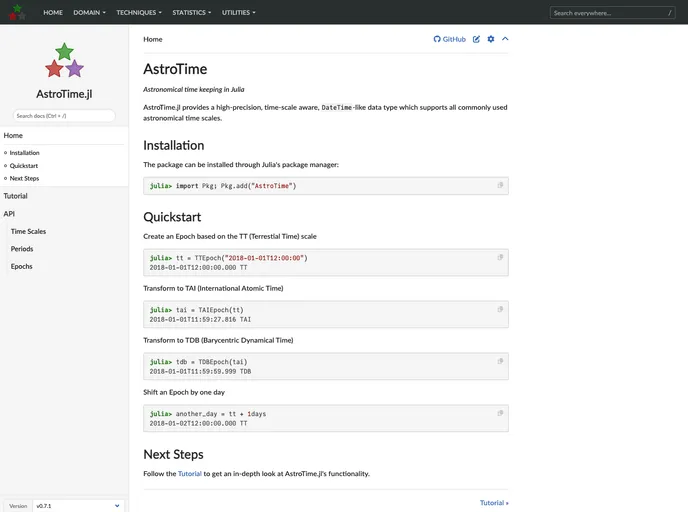Open Tutorial page from sidebar
This screenshot has height=512, width=688.
[15, 196]
